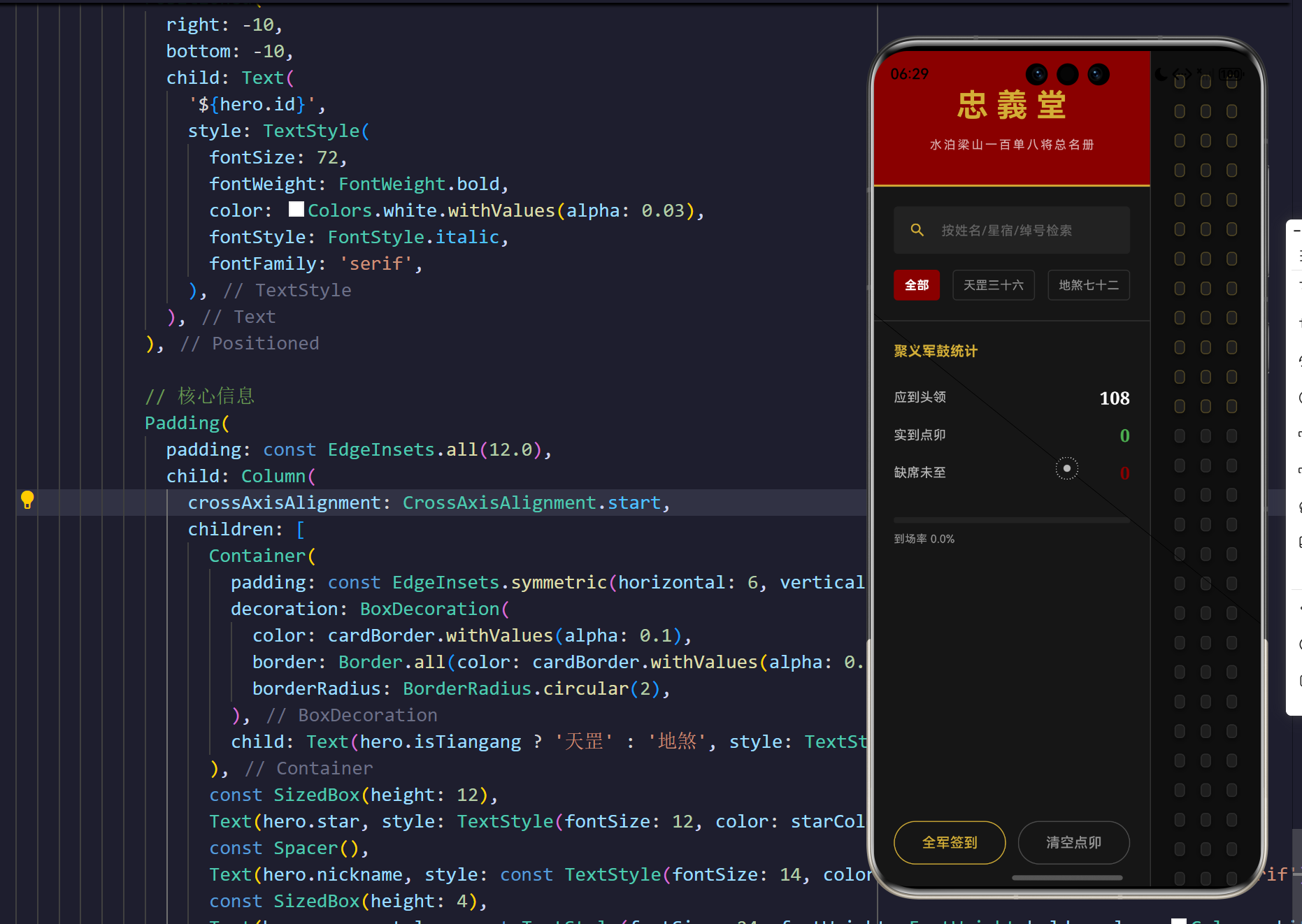Click the code line 'child: Text('
This screenshot has height=924, width=1302.
click(230, 78)
